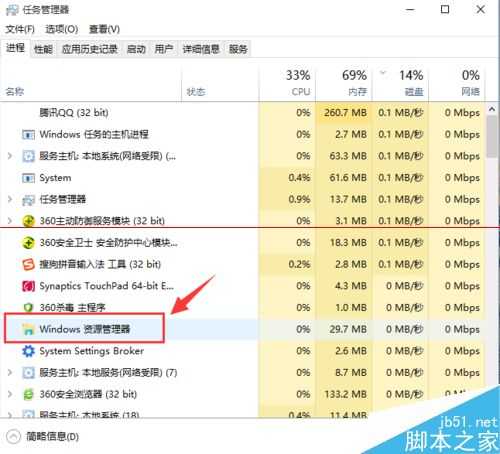Click the 360杀毒 主程序 shield icon
The image size is (500, 454).
click(x=28, y=307)
